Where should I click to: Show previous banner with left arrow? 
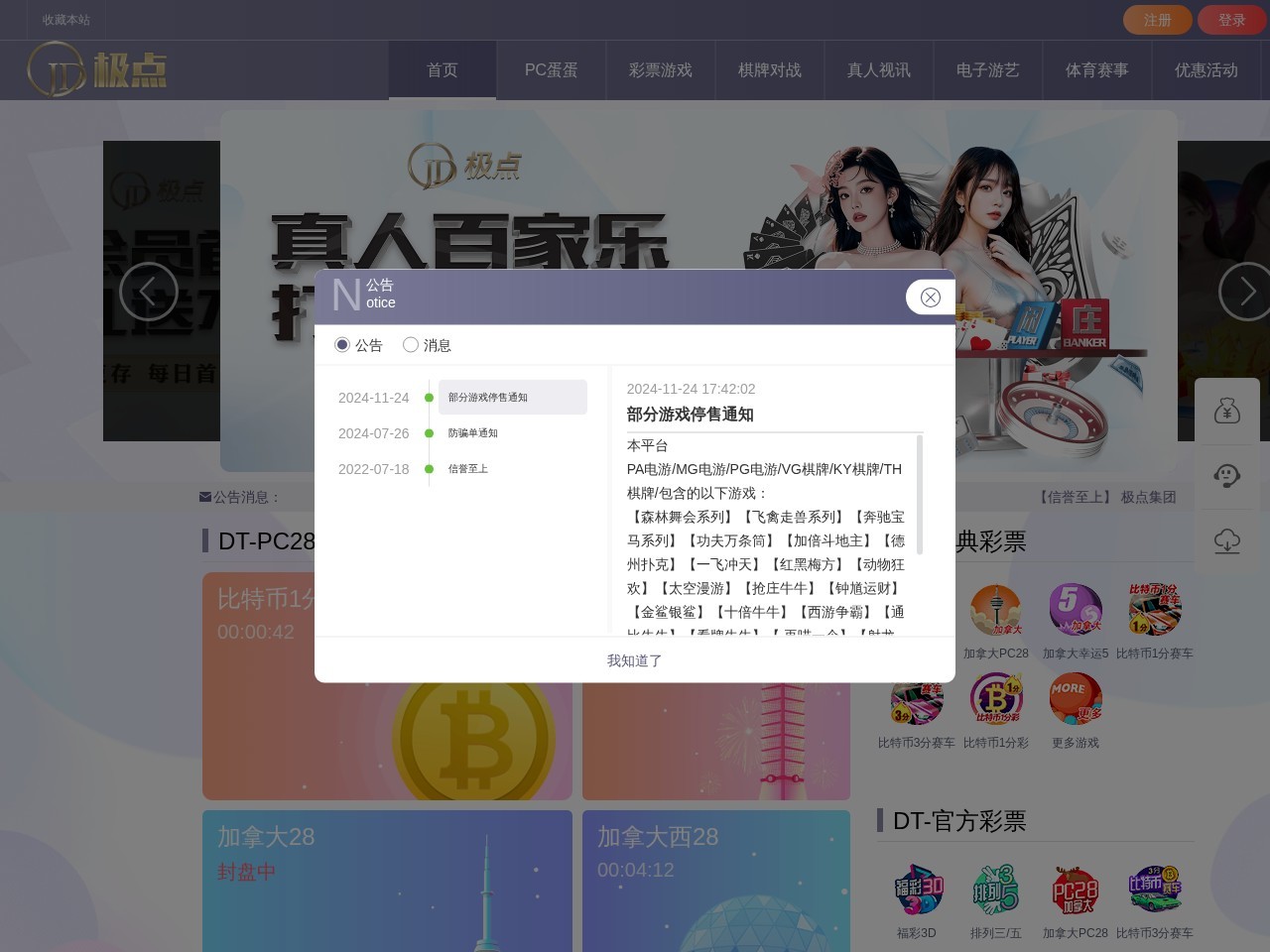click(x=149, y=292)
